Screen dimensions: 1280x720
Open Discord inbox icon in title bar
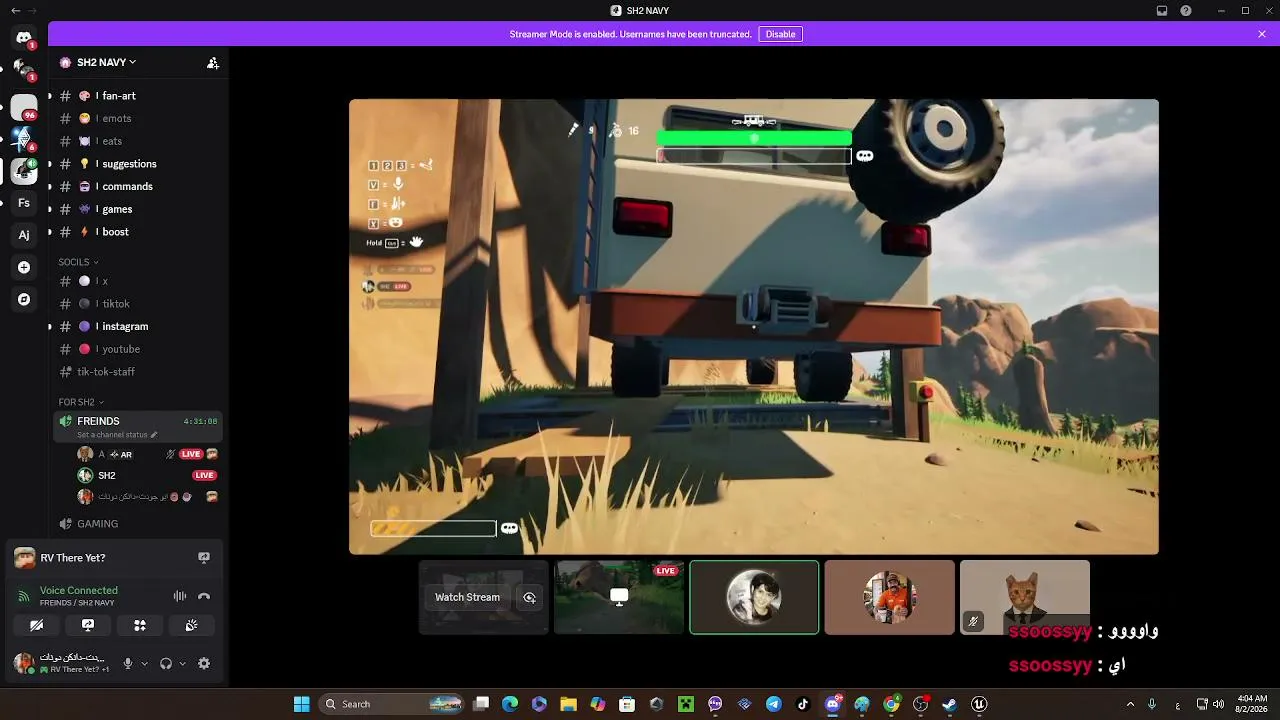pyautogui.click(x=1162, y=11)
